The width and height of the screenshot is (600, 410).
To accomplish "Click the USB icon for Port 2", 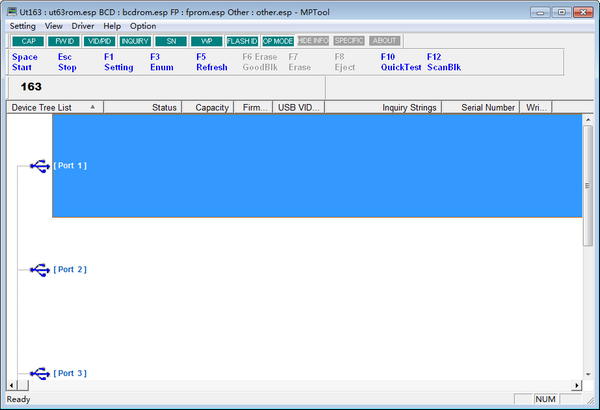I will click(39, 269).
